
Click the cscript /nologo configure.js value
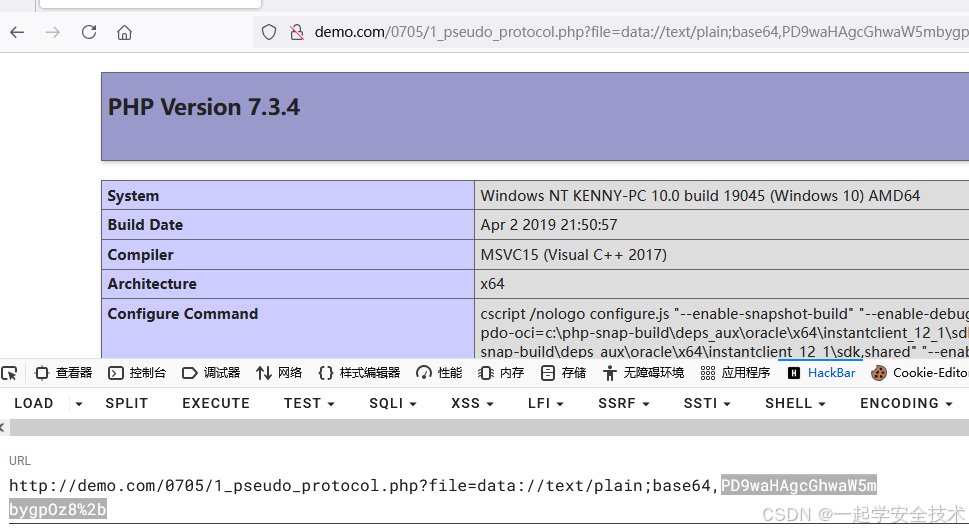[724, 332]
